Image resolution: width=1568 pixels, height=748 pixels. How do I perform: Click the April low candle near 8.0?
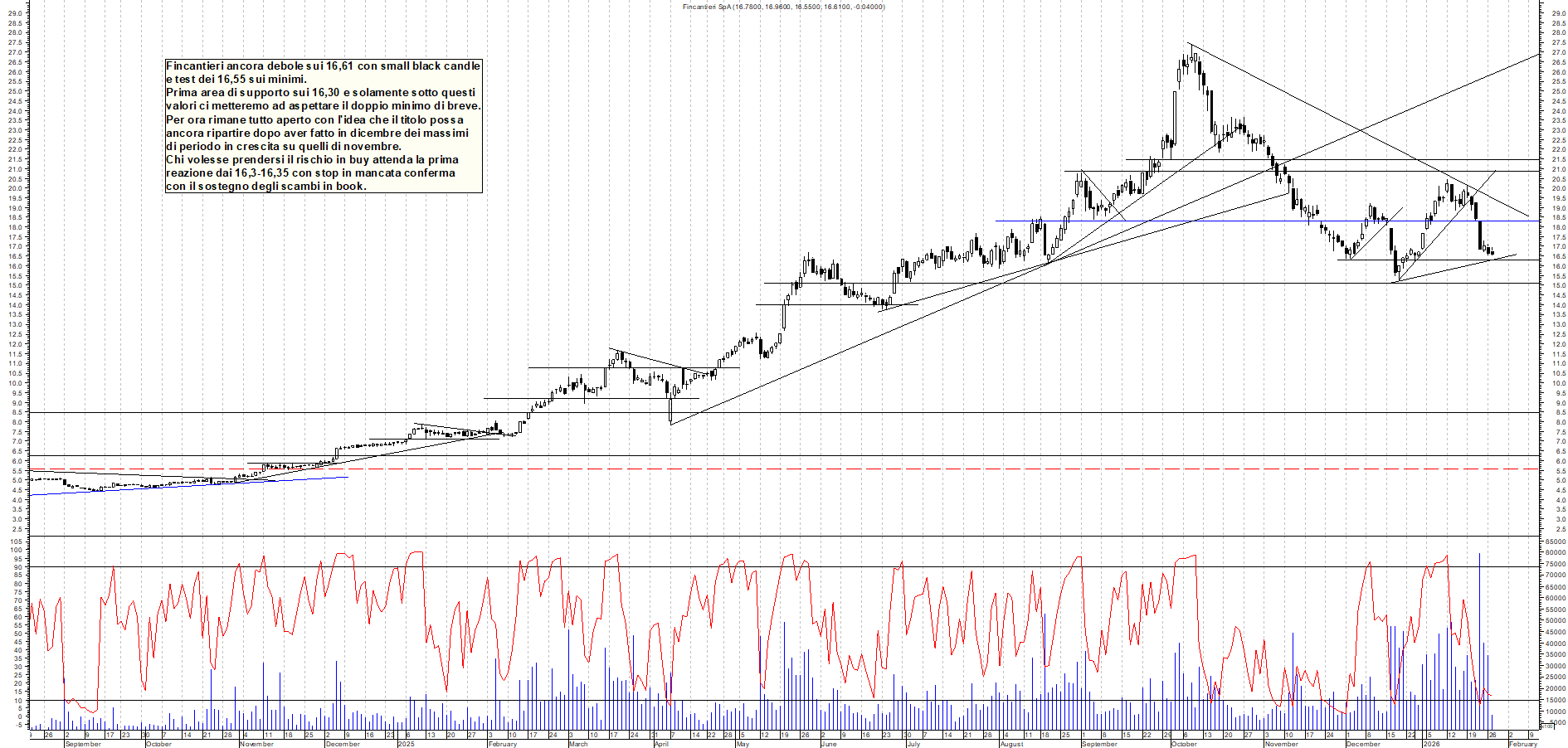tap(670, 410)
